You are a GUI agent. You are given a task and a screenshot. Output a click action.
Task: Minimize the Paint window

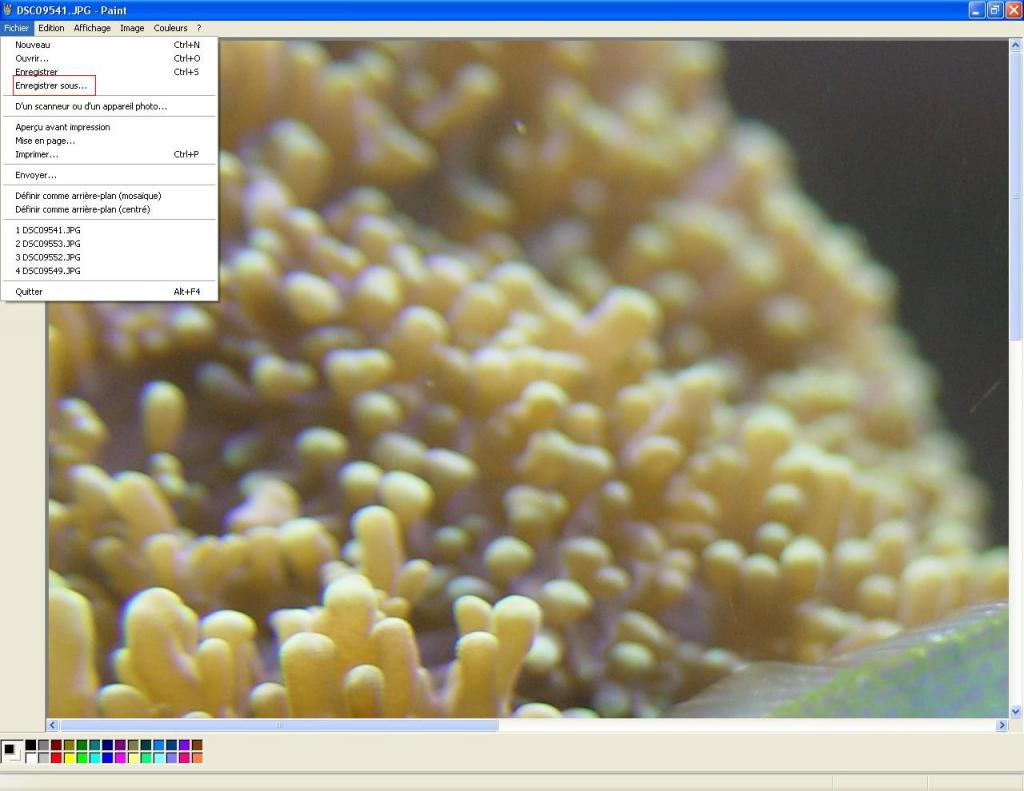tap(976, 10)
